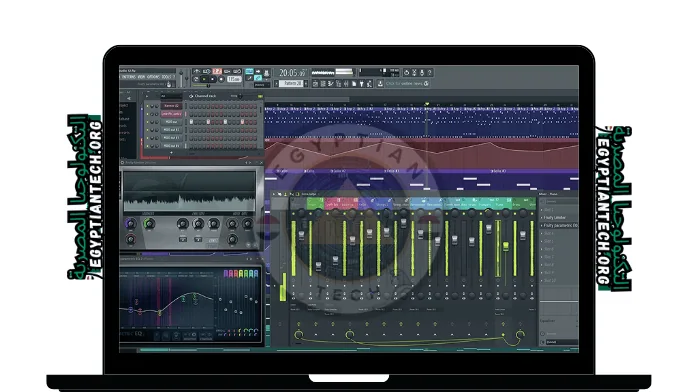Open the OPTIONS menu
The image size is (698, 392).
(x=154, y=77)
